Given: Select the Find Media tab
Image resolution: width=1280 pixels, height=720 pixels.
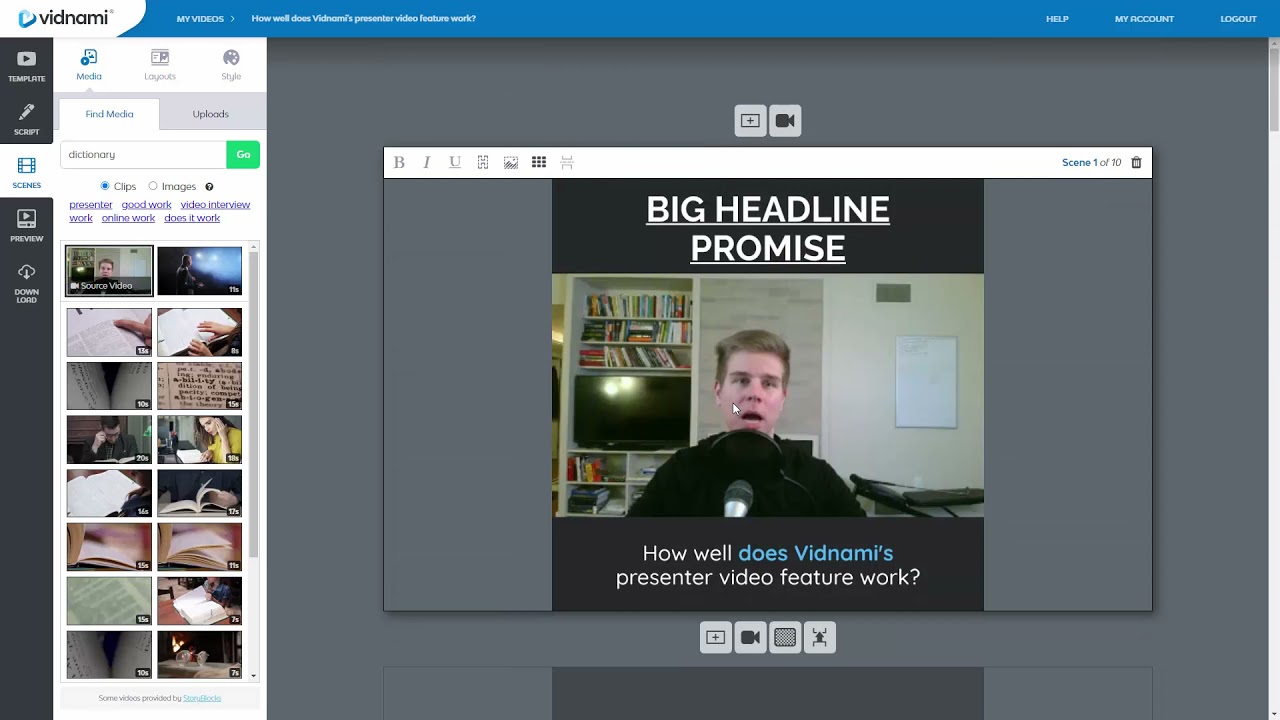Looking at the screenshot, I should [x=109, y=114].
